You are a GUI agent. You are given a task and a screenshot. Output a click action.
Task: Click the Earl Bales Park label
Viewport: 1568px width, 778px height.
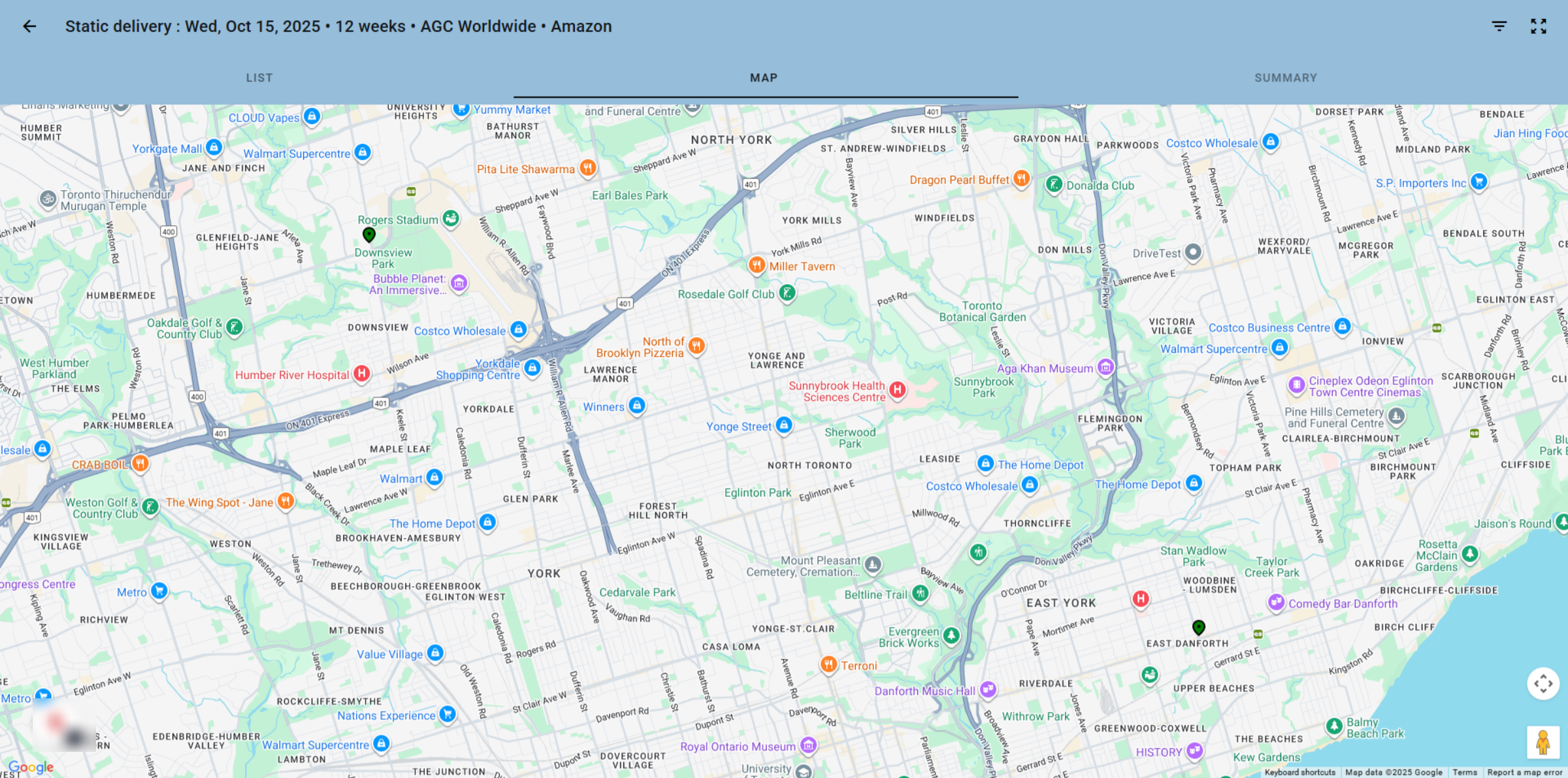pos(630,195)
